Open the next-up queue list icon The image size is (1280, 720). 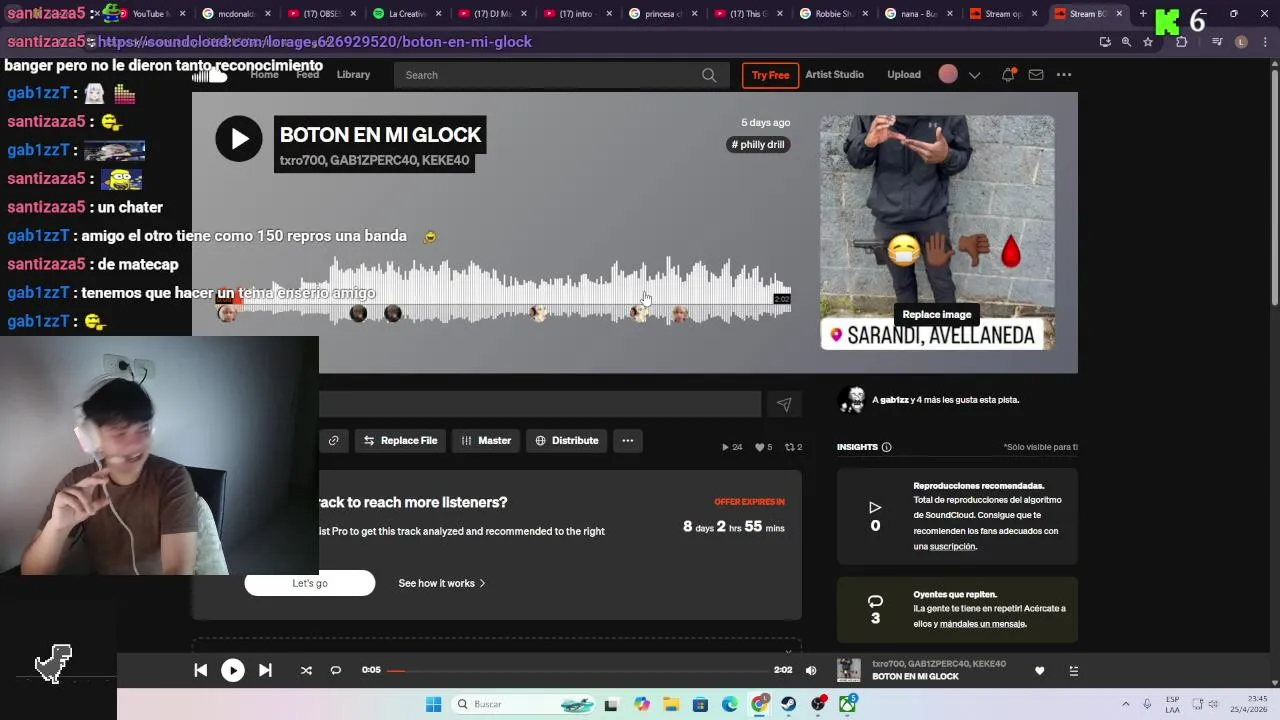coord(1074,671)
